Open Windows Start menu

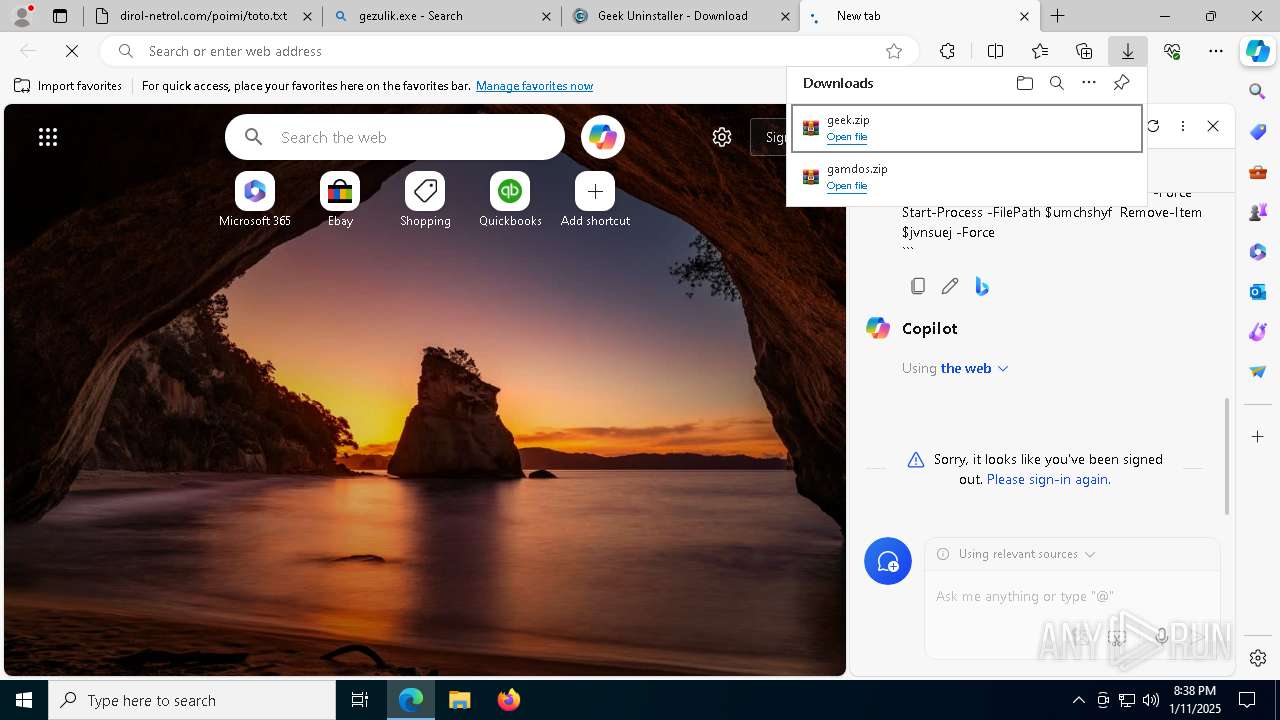tap(24, 700)
